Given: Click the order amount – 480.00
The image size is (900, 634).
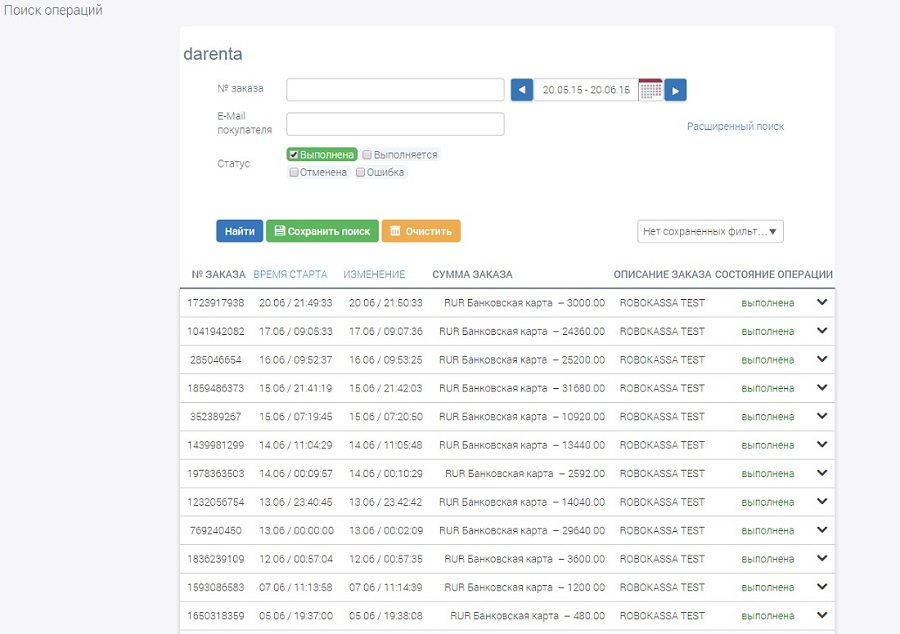Looking at the screenshot, I should [584, 616].
